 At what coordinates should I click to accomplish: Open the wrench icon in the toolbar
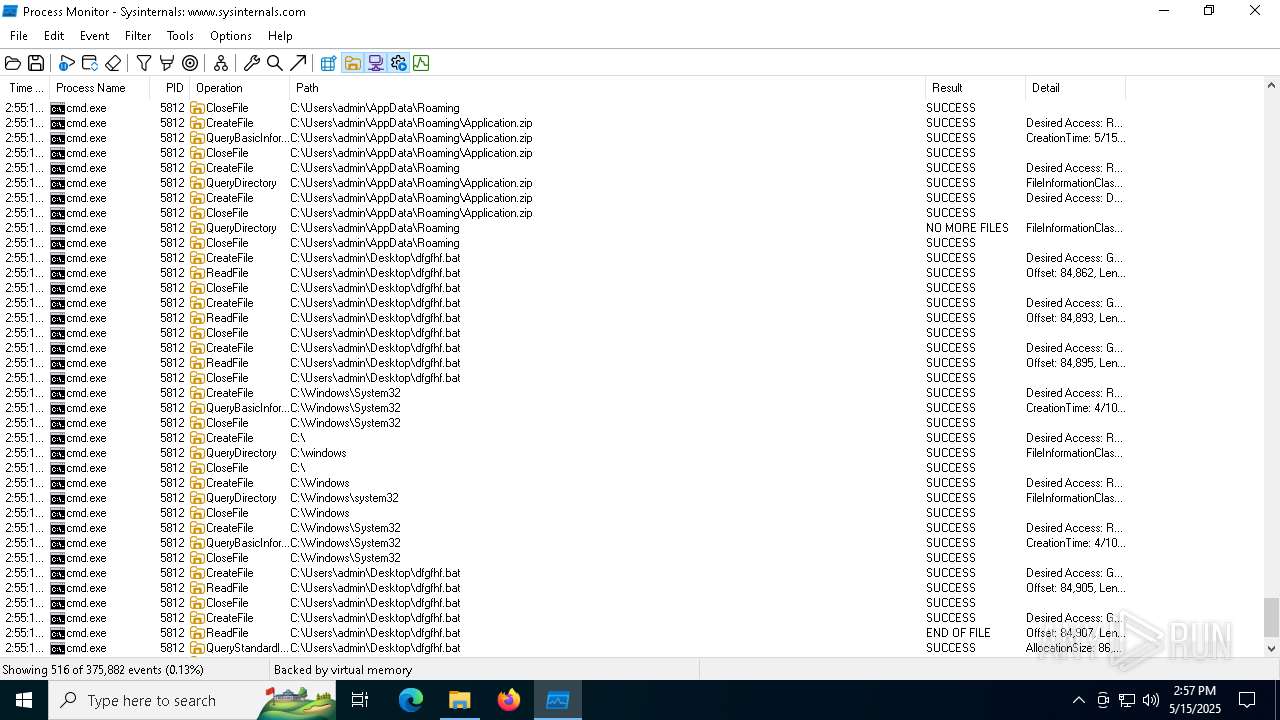coord(252,63)
